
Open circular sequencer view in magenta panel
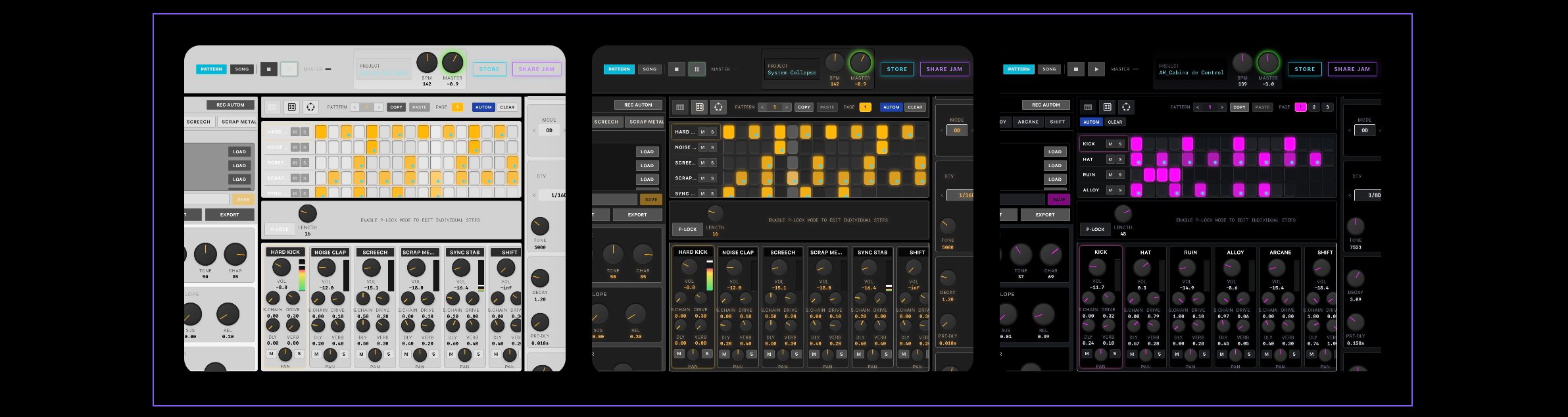point(1127,107)
